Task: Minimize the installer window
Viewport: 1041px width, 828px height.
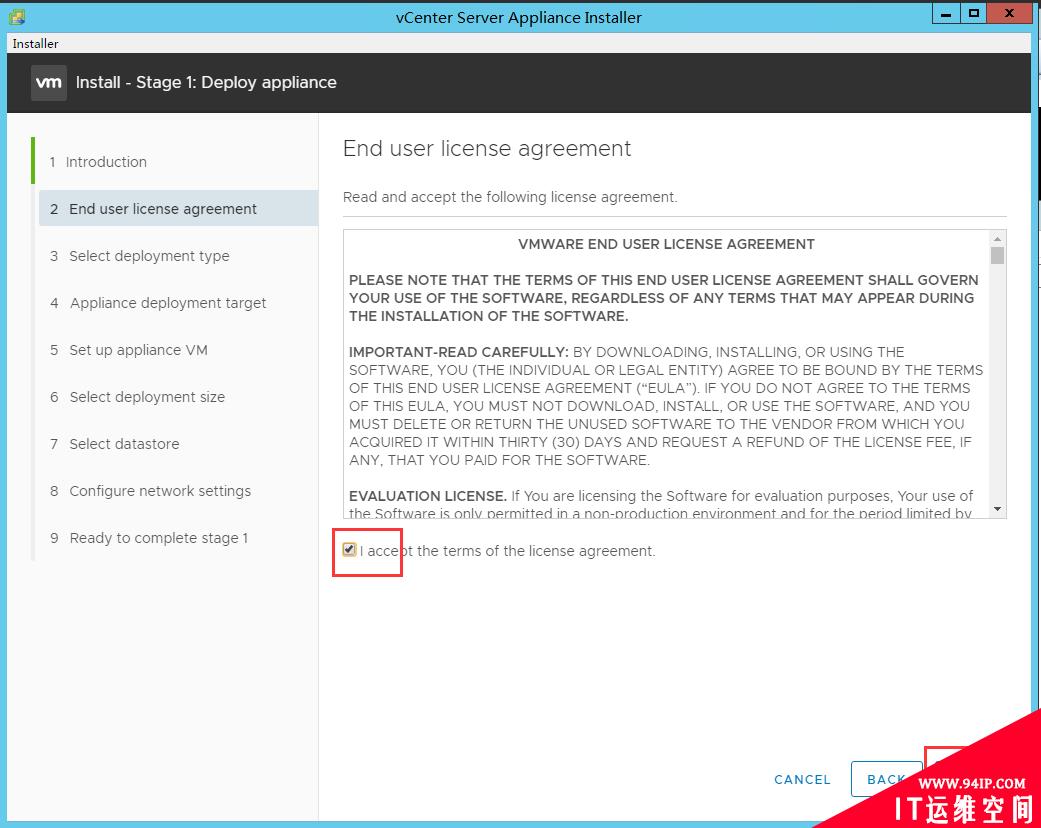Action: 946,13
